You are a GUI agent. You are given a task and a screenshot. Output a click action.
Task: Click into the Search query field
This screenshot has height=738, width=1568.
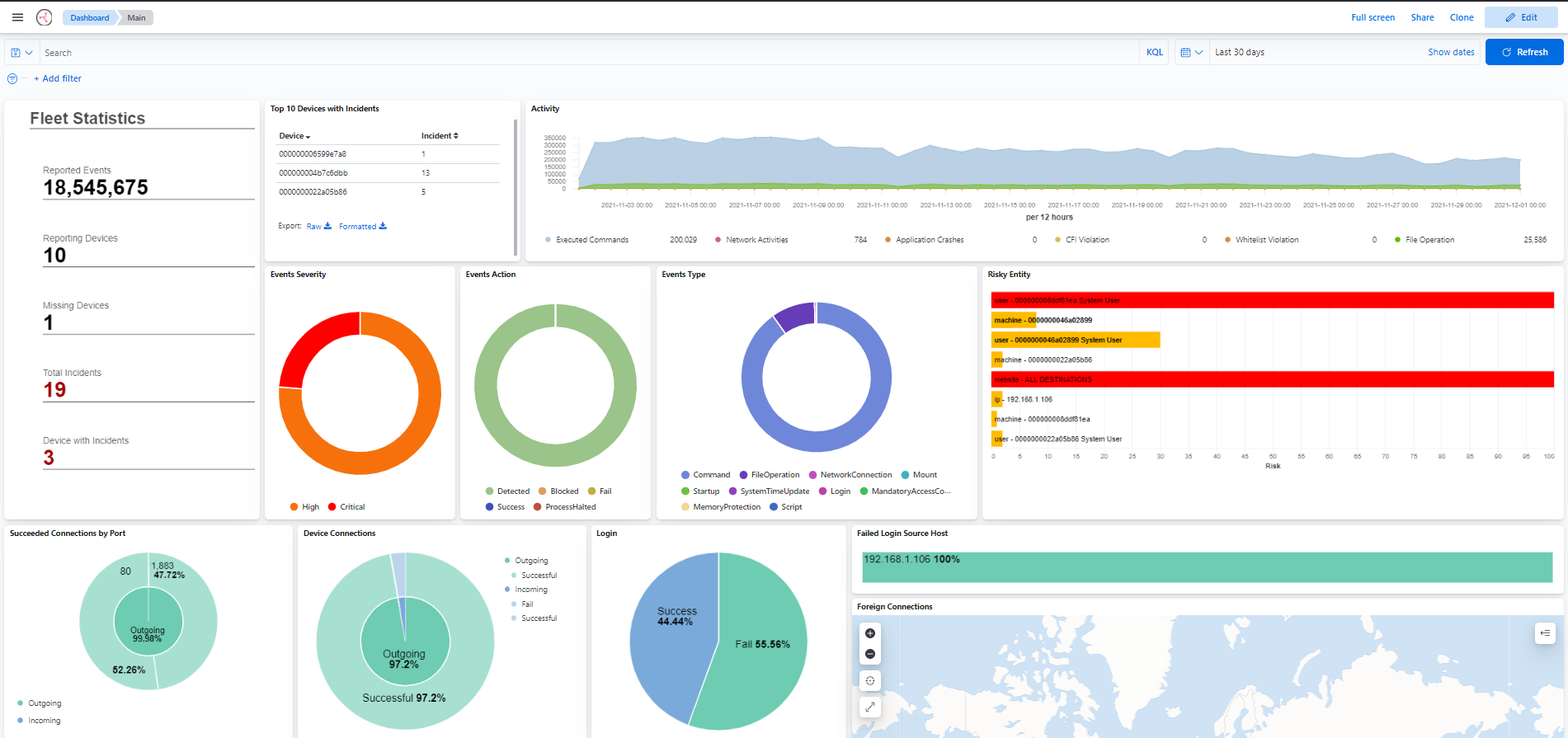click(x=577, y=53)
